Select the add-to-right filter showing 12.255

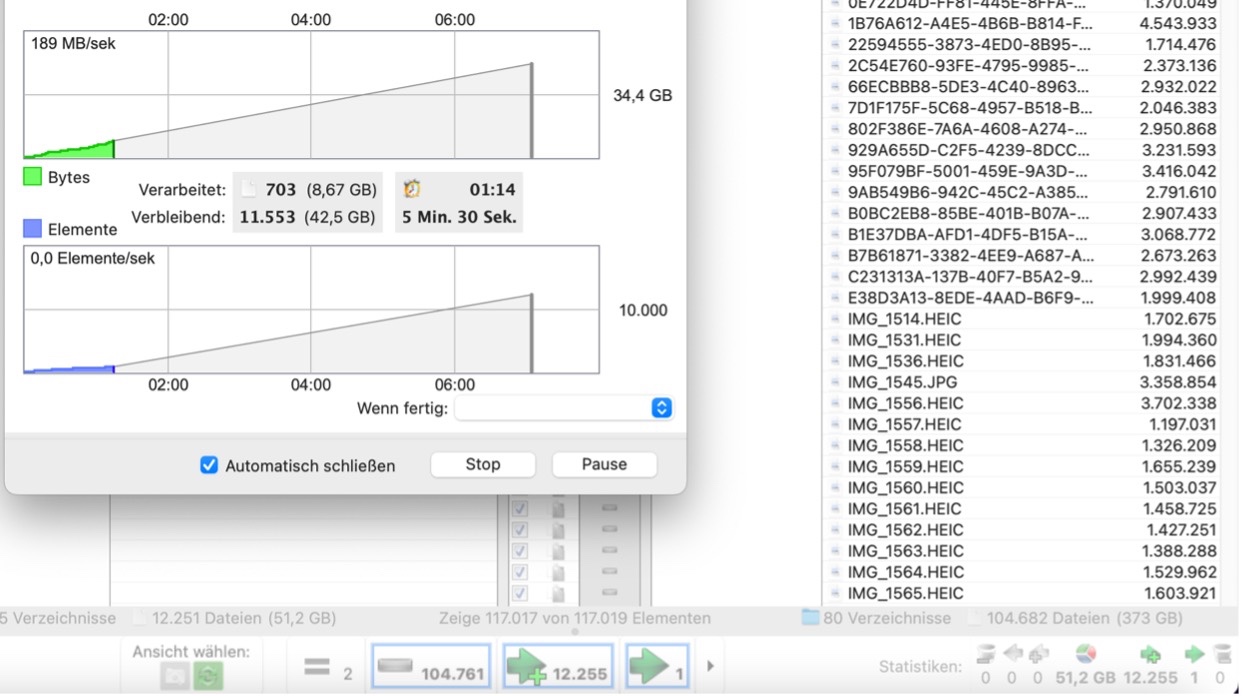[x=558, y=666]
